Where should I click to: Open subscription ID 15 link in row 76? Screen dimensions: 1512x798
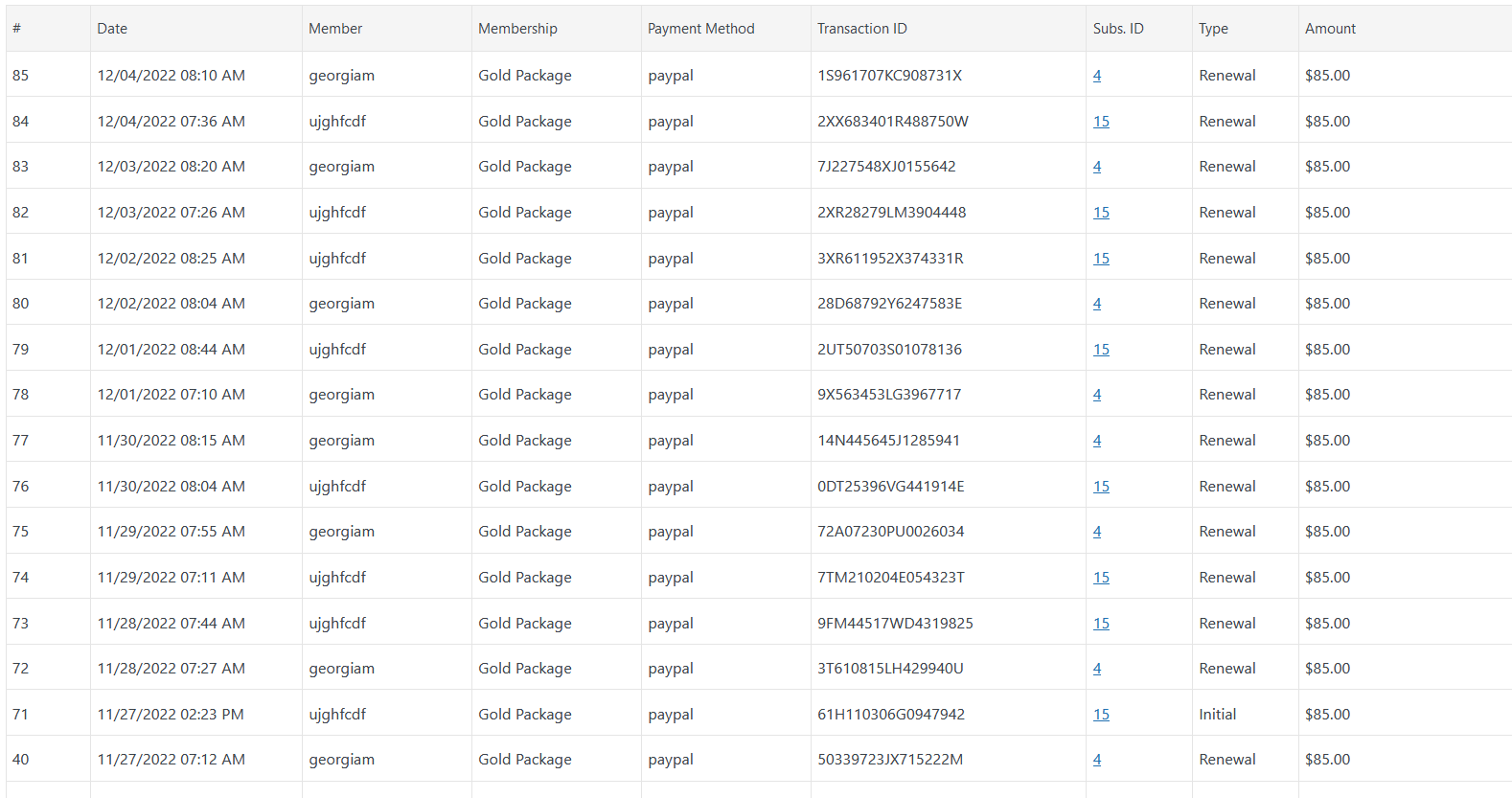(1101, 487)
